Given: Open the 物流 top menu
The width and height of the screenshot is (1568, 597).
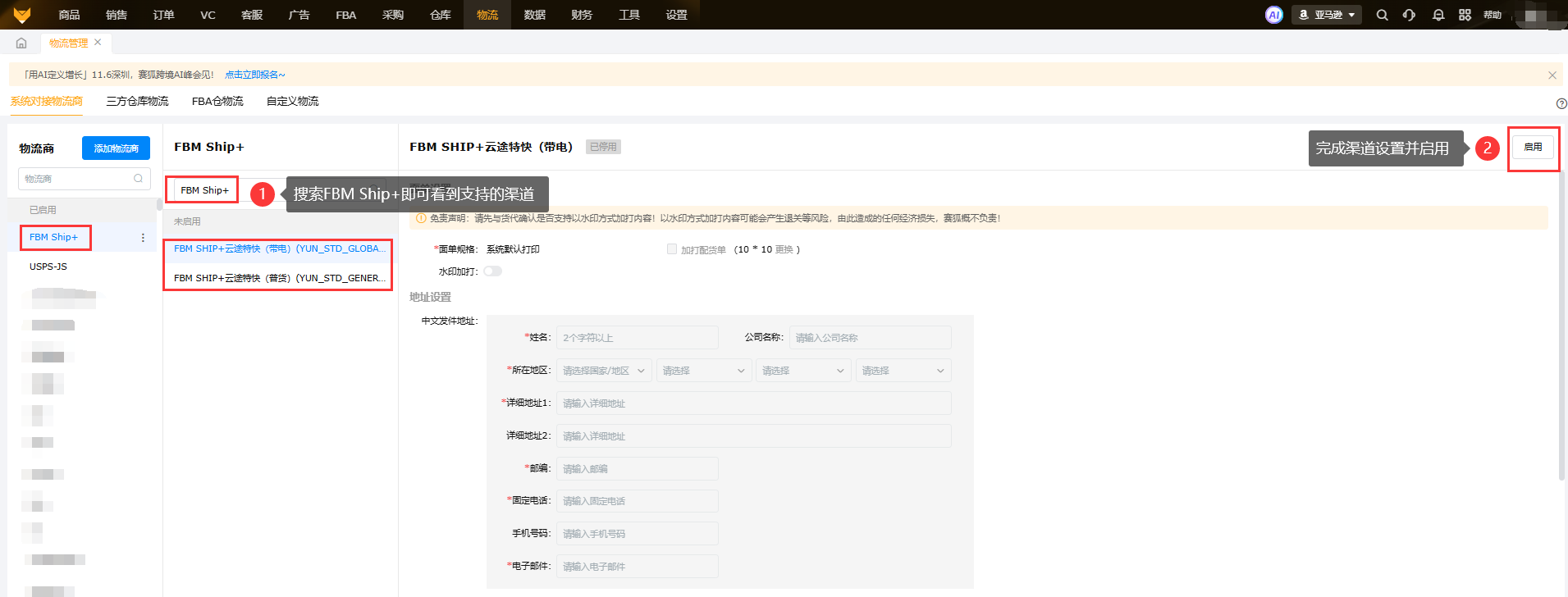Looking at the screenshot, I should point(487,15).
